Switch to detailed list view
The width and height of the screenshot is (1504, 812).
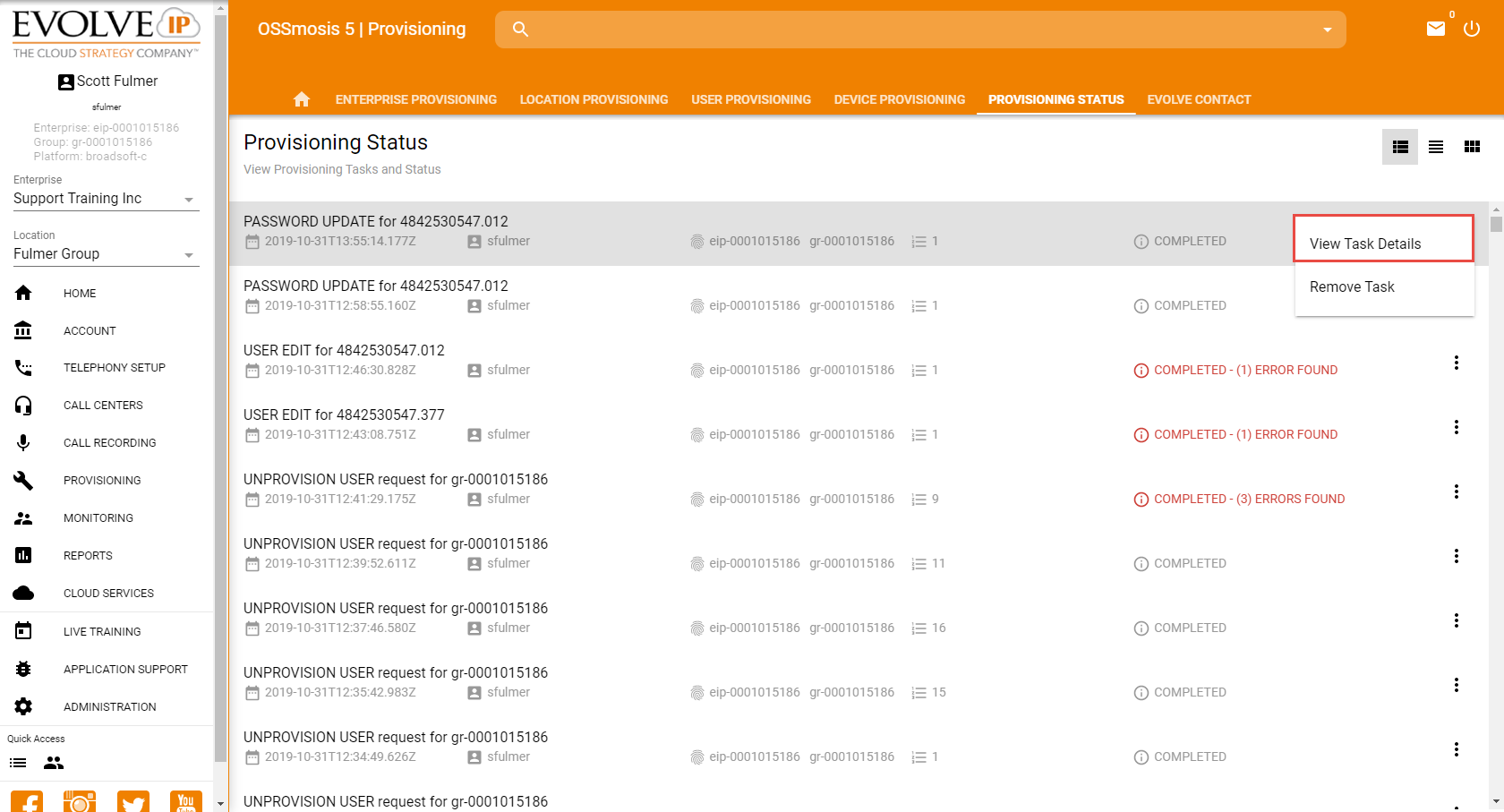[x=1400, y=147]
